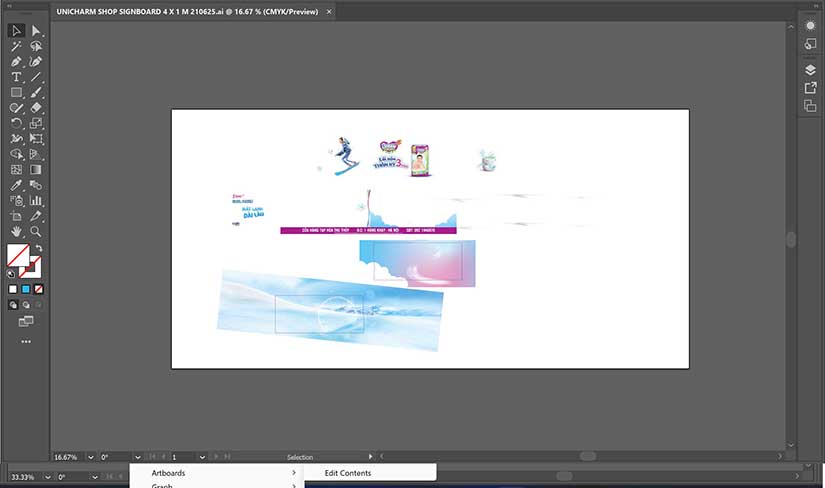Open the Artboards panel icon

pos(810,106)
